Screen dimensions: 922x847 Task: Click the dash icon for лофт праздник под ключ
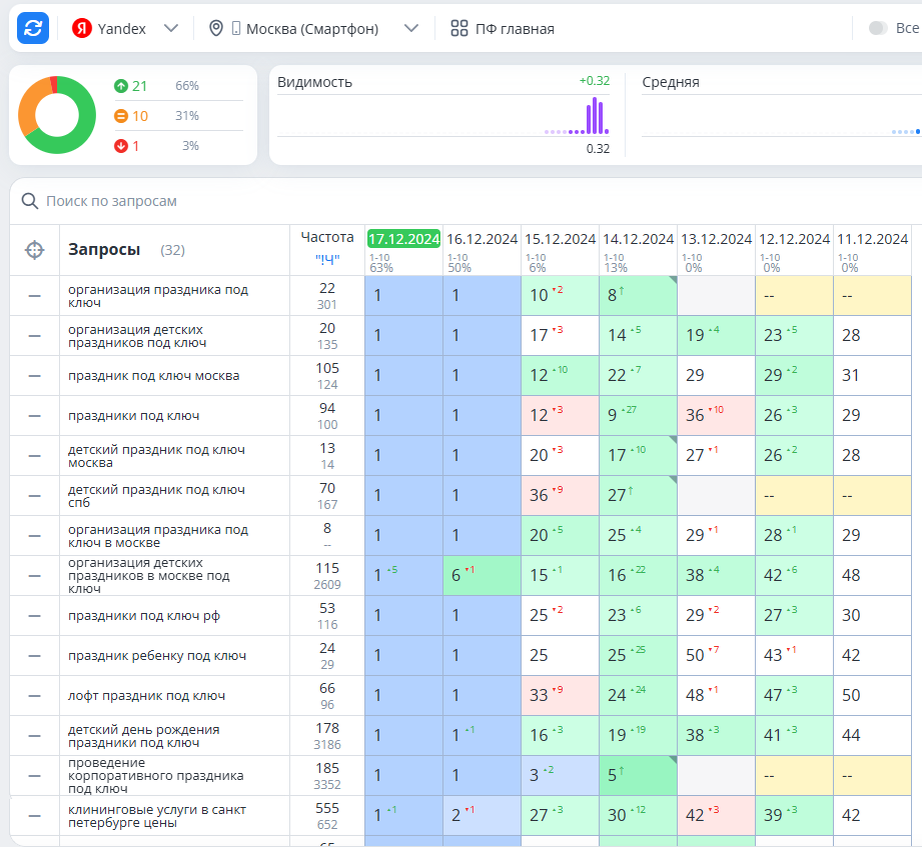(35, 696)
